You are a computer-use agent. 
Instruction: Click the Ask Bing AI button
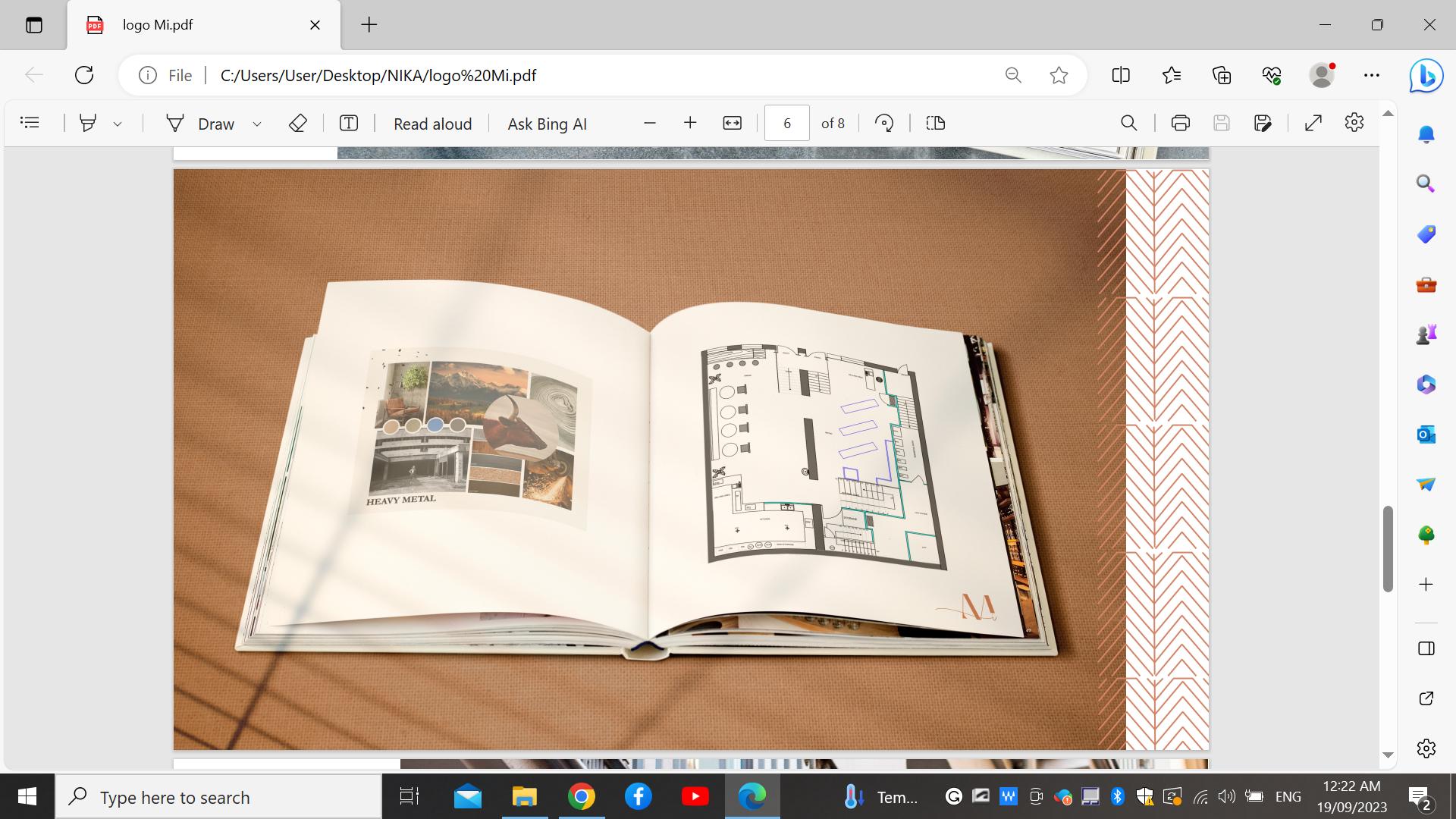pyautogui.click(x=547, y=124)
